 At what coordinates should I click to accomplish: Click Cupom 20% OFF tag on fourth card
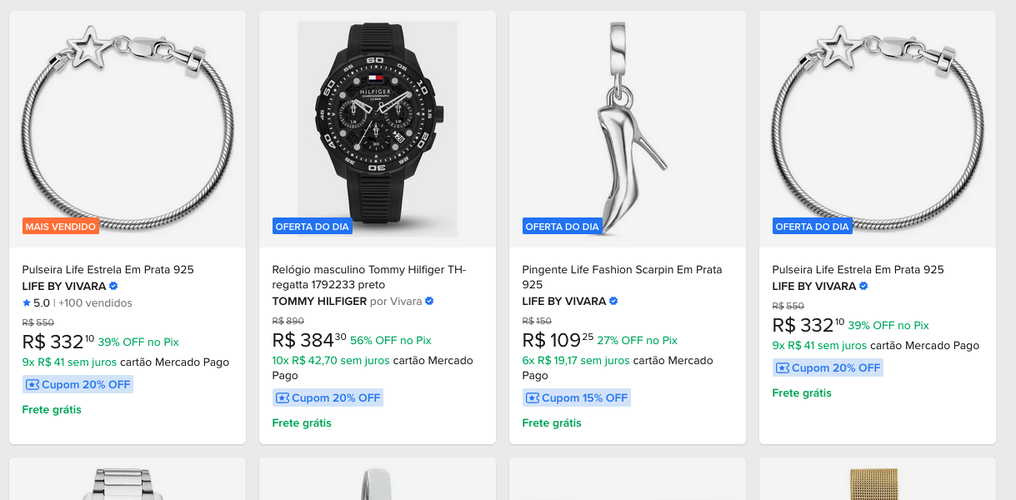pyautogui.click(x=827, y=368)
